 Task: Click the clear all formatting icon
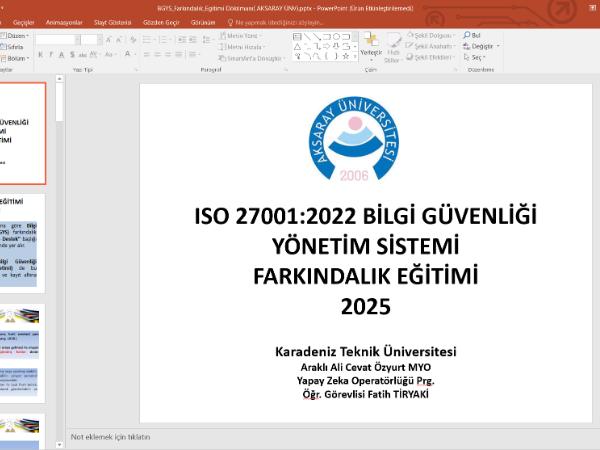(133, 39)
